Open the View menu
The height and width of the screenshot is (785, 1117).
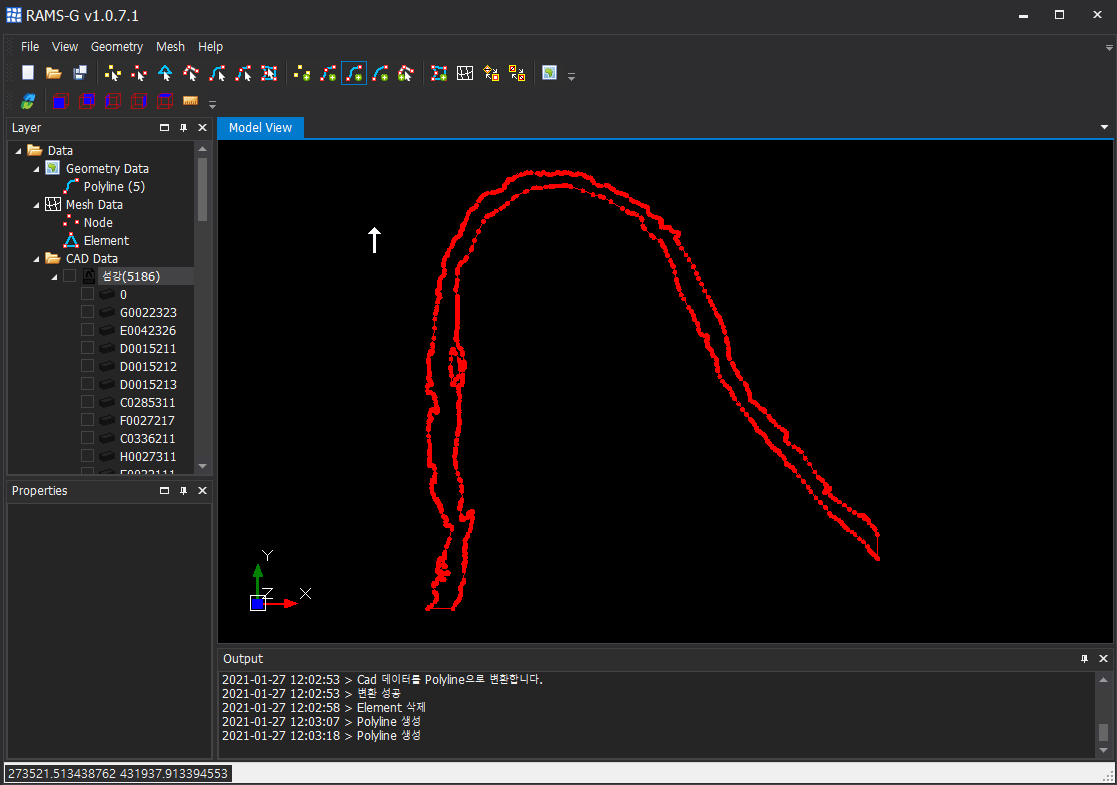[65, 46]
